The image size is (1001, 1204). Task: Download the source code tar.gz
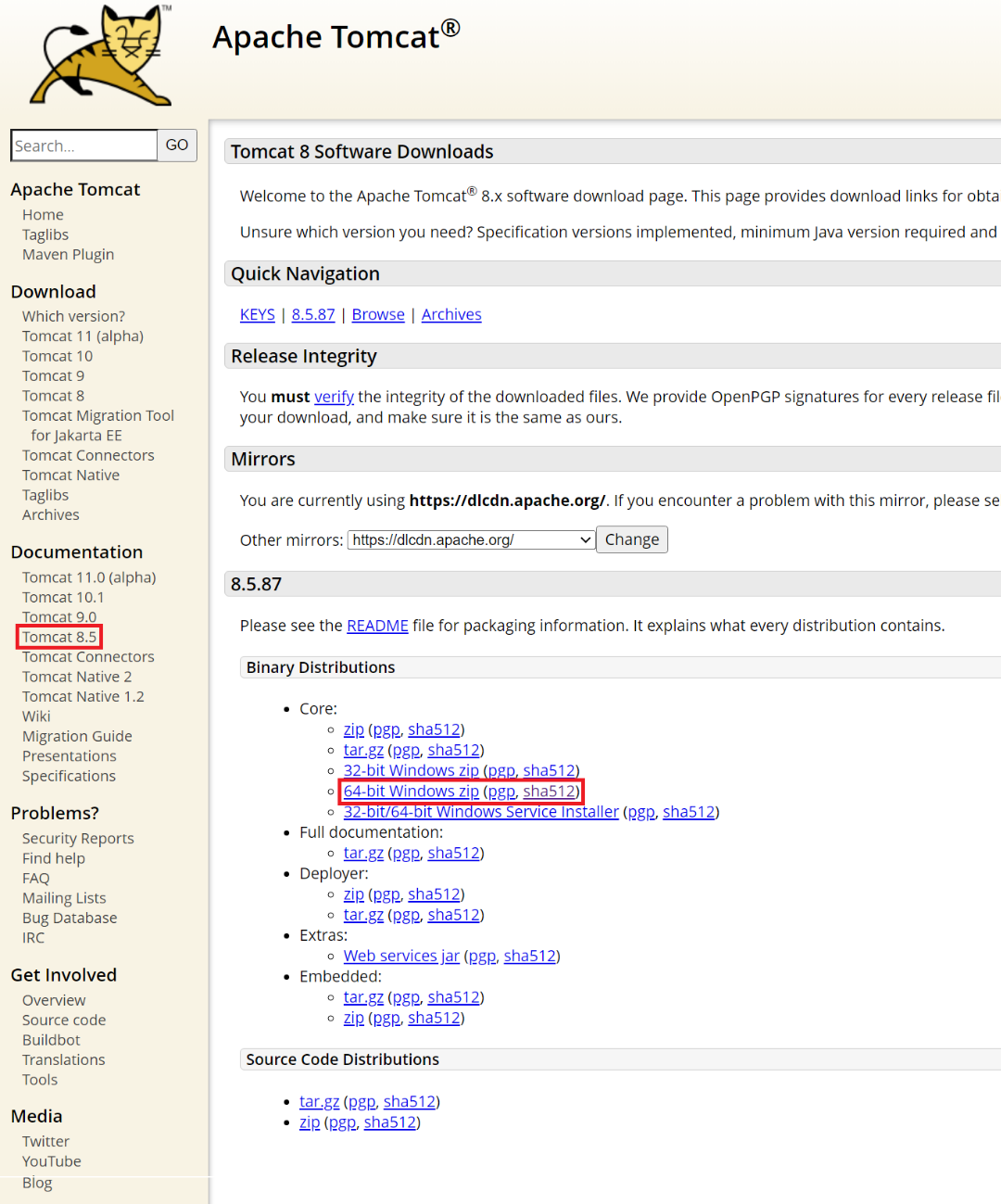tap(320, 1102)
